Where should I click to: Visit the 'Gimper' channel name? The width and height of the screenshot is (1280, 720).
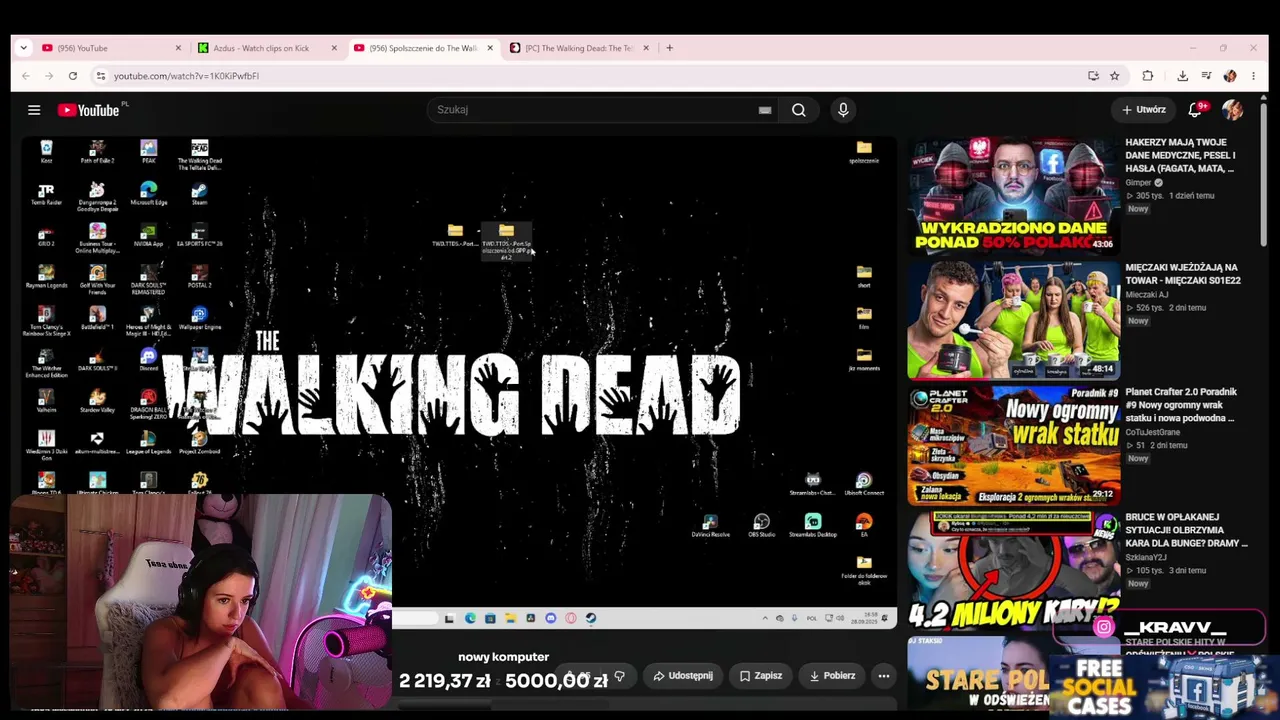pyautogui.click(x=1139, y=183)
